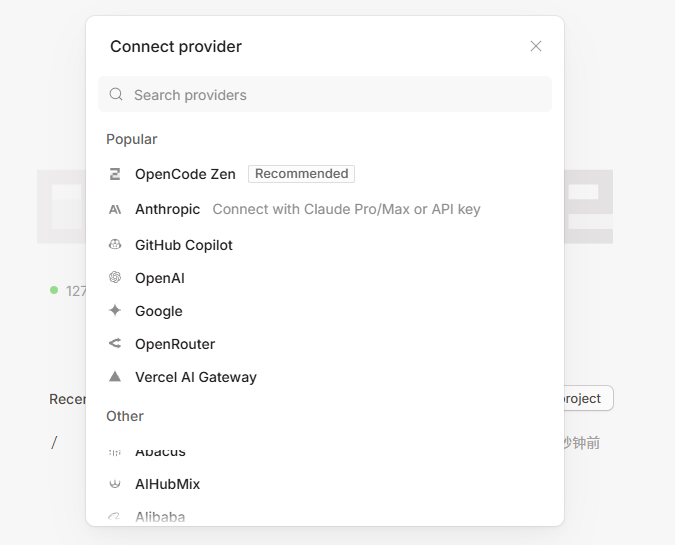Click the Anthropic logo icon

click(x=115, y=209)
